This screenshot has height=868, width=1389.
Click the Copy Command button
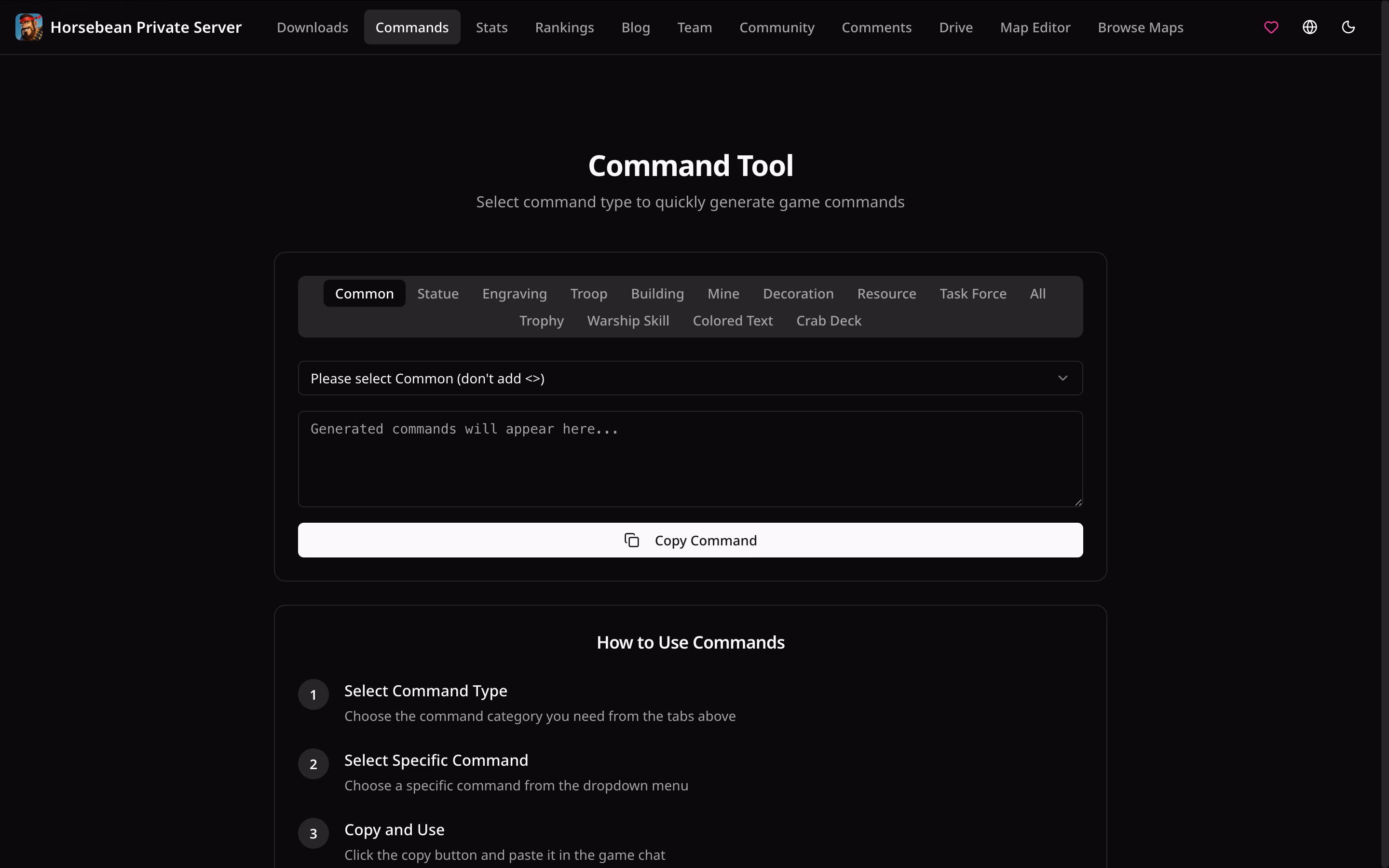(x=691, y=540)
